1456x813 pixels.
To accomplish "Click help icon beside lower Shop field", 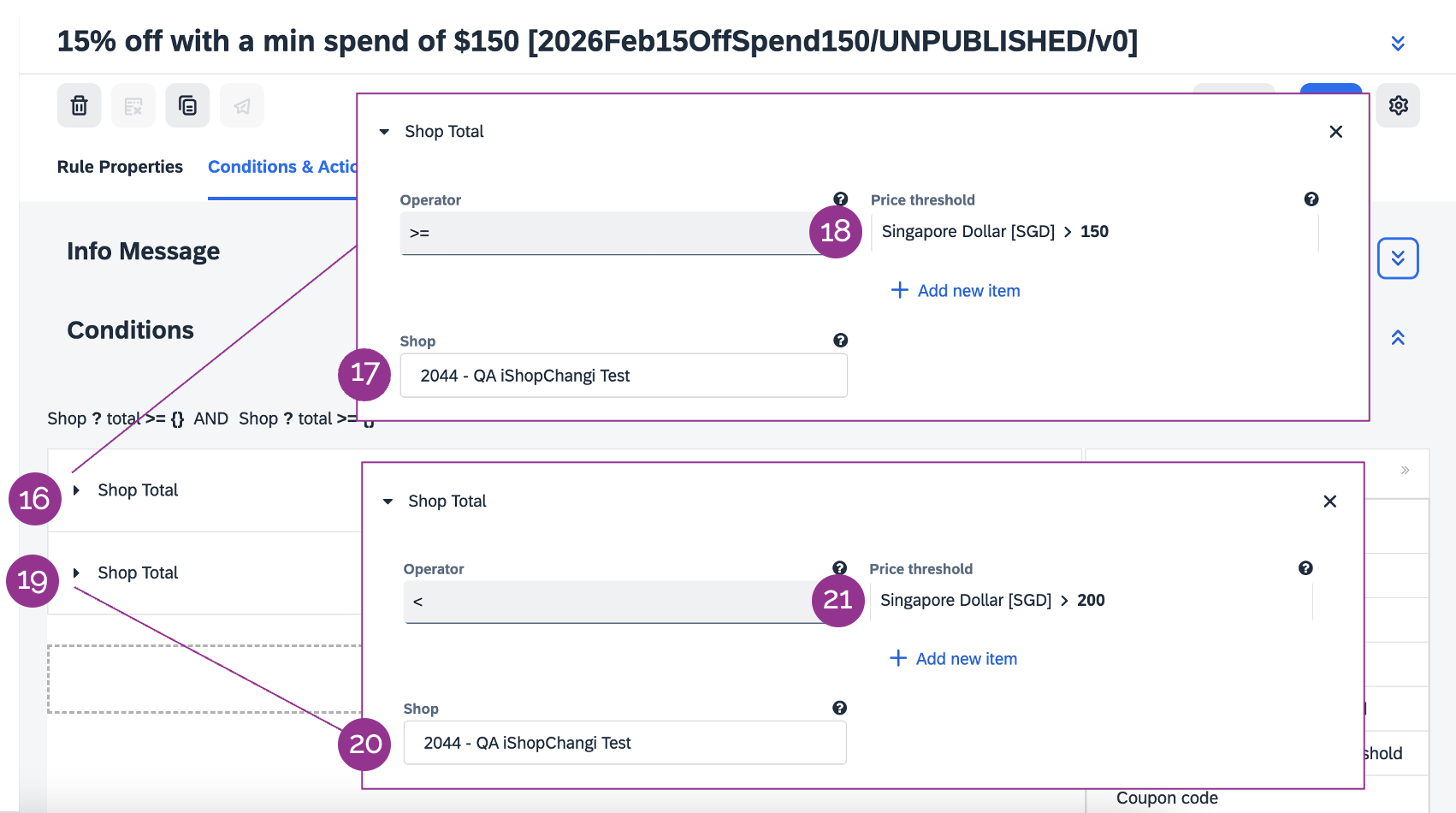I will click(x=839, y=708).
